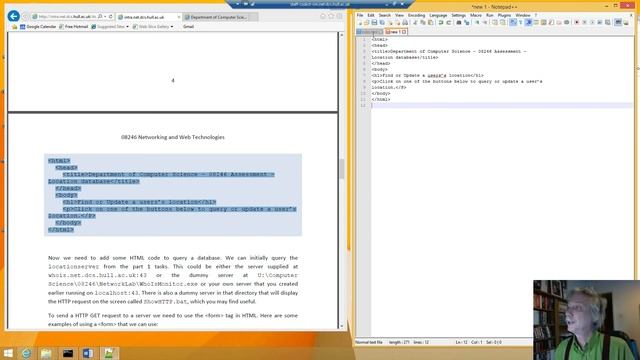Open the Language menu in Notepad++
The image size is (640, 360).
point(438,15)
